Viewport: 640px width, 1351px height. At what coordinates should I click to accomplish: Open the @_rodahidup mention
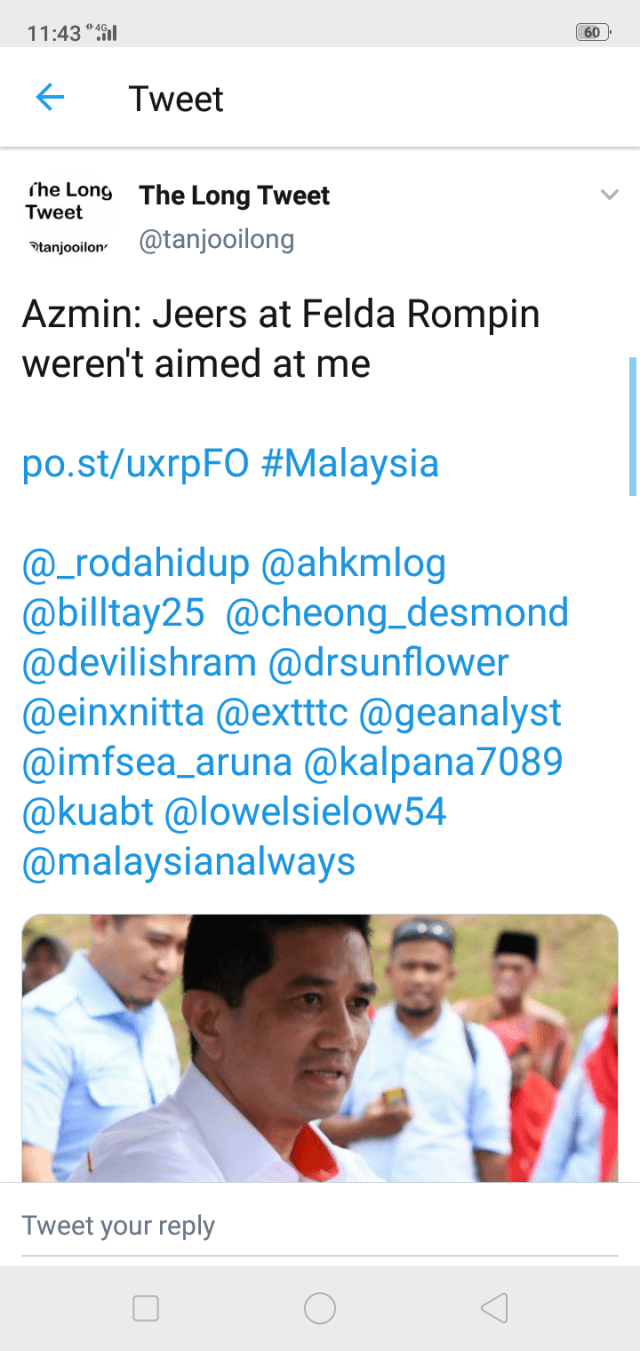click(x=135, y=565)
